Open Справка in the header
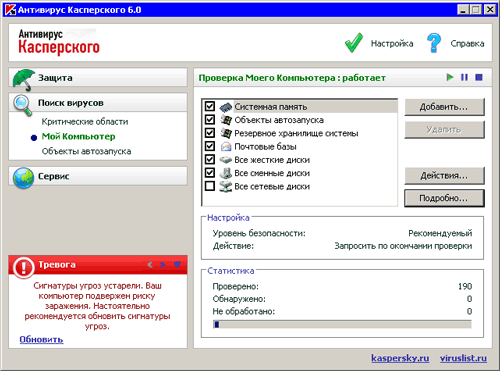This screenshot has height=371, width=500. pyautogui.click(x=467, y=43)
